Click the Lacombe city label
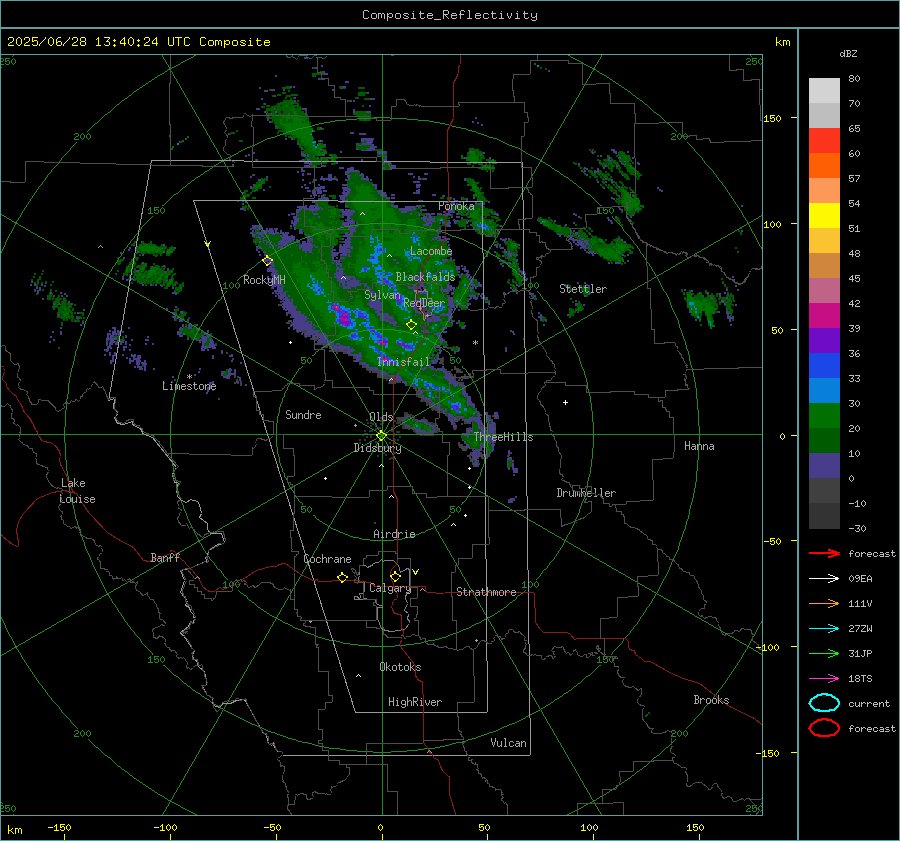Image resolution: width=900 pixels, height=841 pixels. 431,251
